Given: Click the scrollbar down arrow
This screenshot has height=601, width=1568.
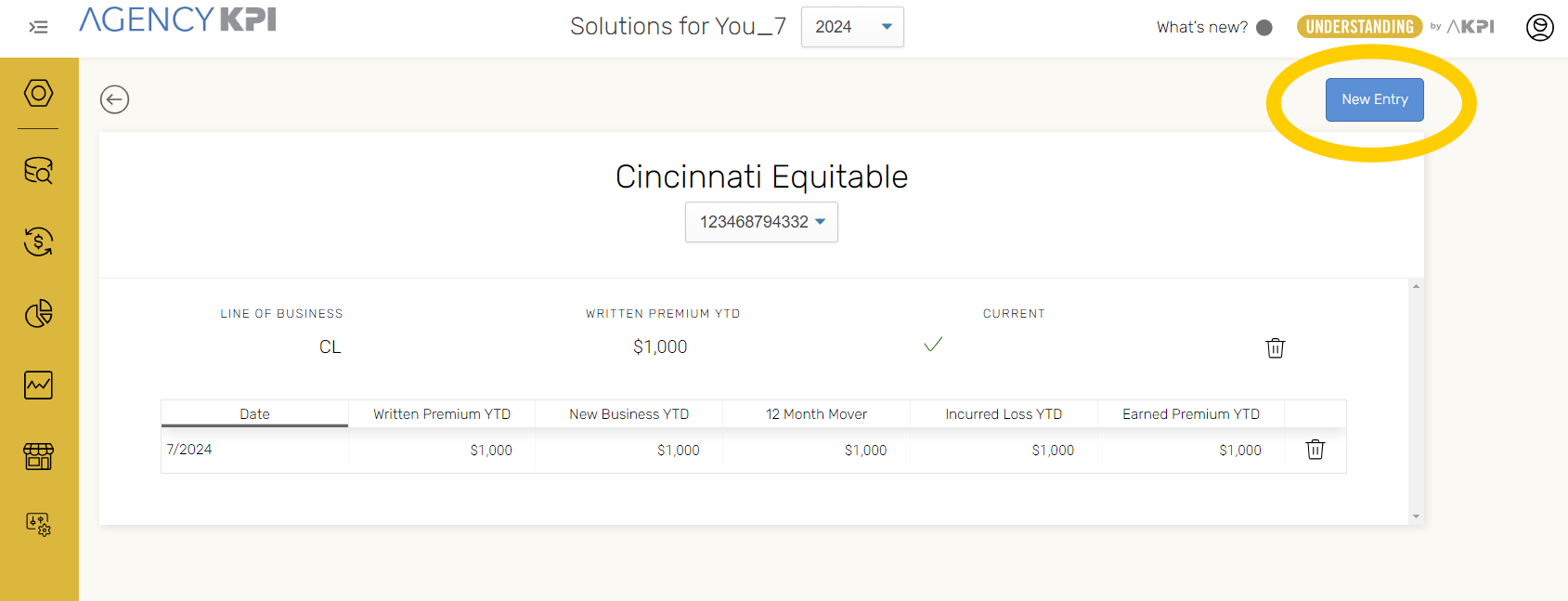Looking at the screenshot, I should (1416, 516).
